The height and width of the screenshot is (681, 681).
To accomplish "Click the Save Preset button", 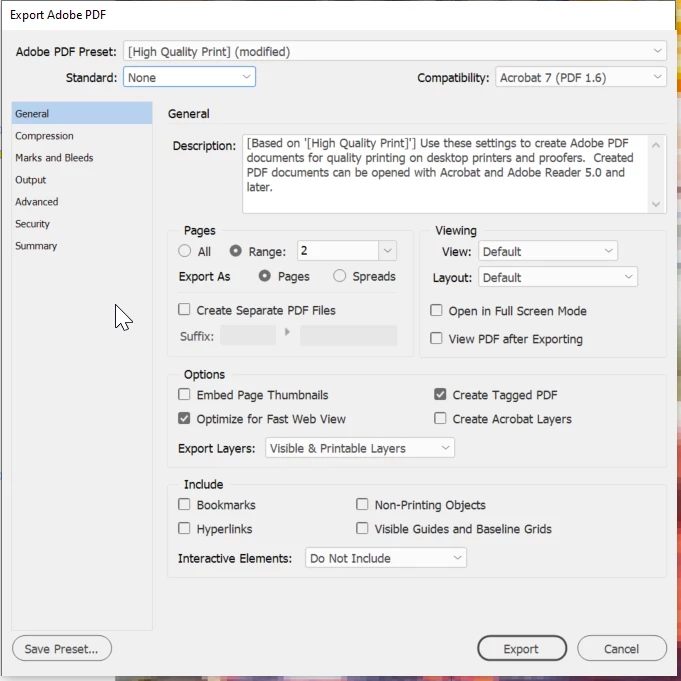I will 62,648.
